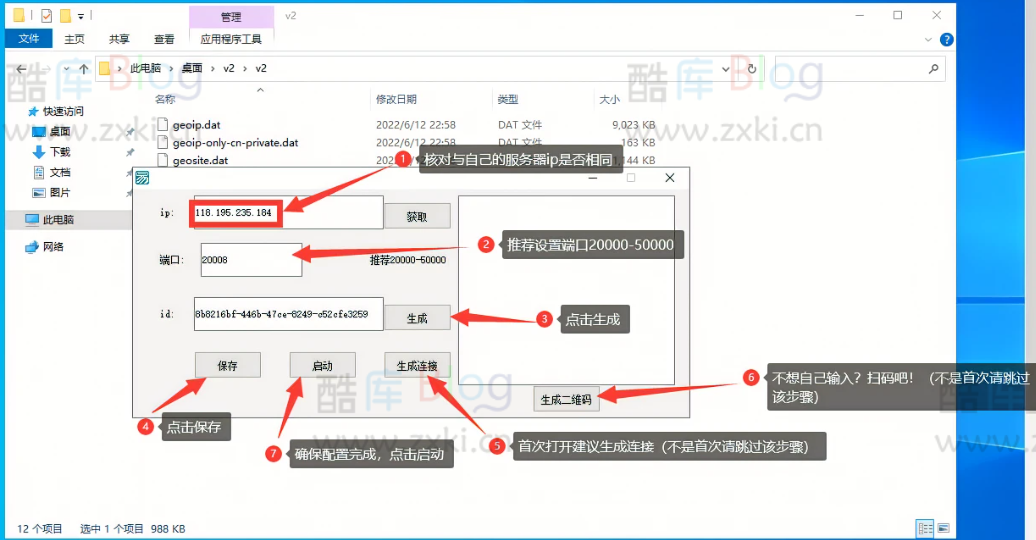Click the empty output pane in the dialog
This screenshot has width=1036, height=540.
566,289
